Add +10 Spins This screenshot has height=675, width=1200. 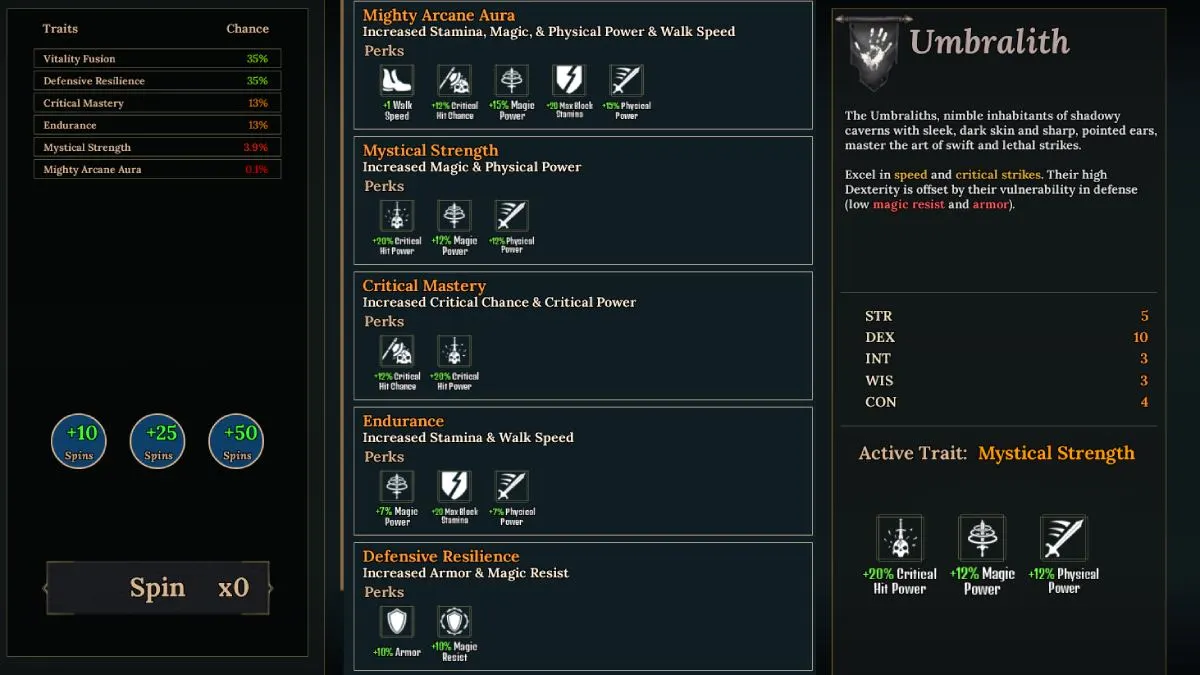click(x=79, y=442)
